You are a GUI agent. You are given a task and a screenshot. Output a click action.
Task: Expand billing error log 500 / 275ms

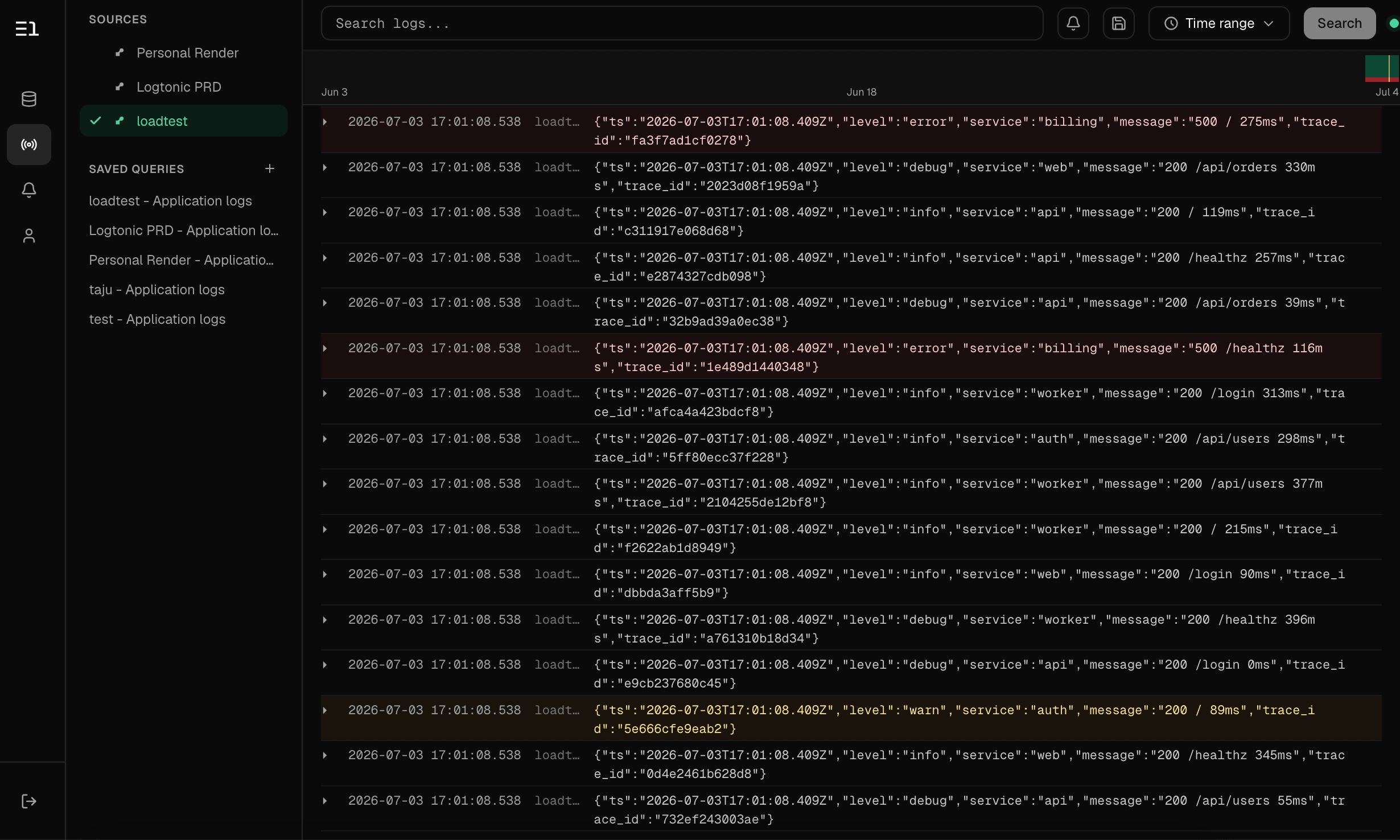[325, 122]
